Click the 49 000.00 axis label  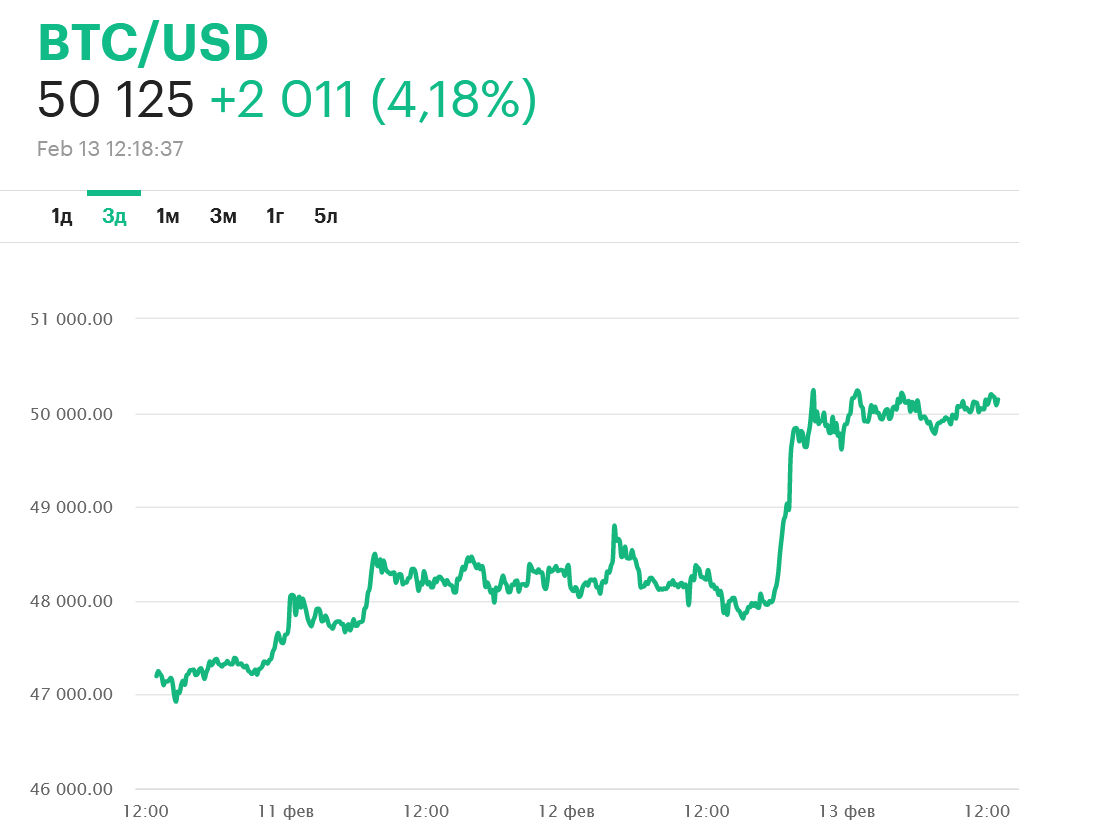tap(71, 508)
